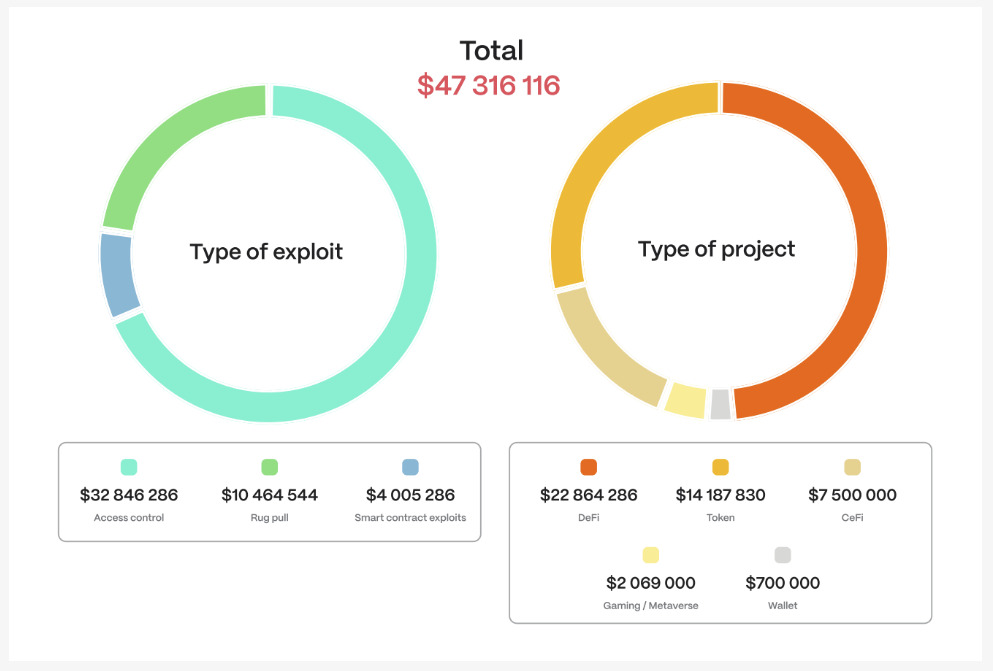Select the gray Wallet legend swatch

[783, 554]
